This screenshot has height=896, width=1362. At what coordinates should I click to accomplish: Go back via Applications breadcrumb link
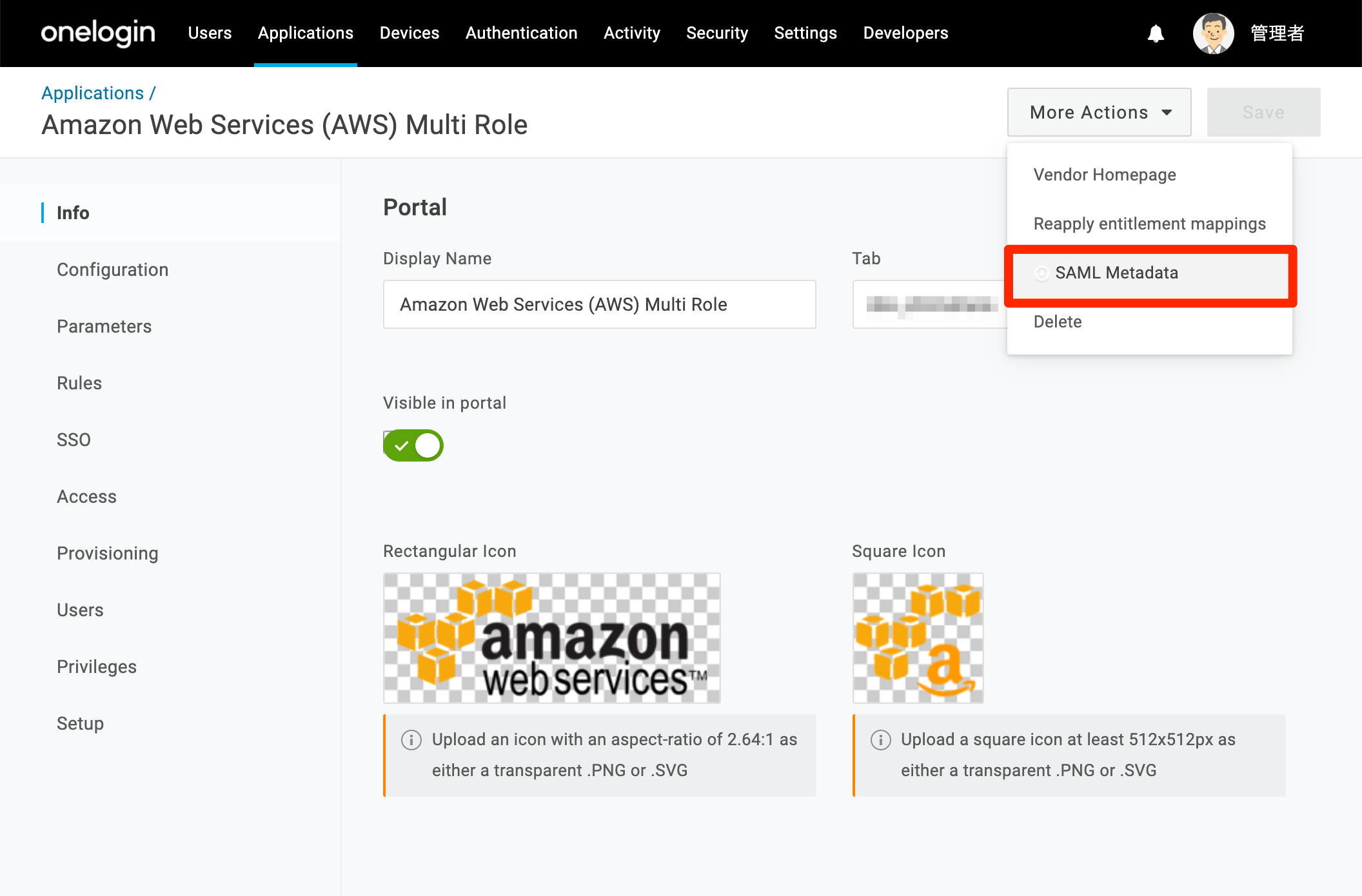pos(93,93)
